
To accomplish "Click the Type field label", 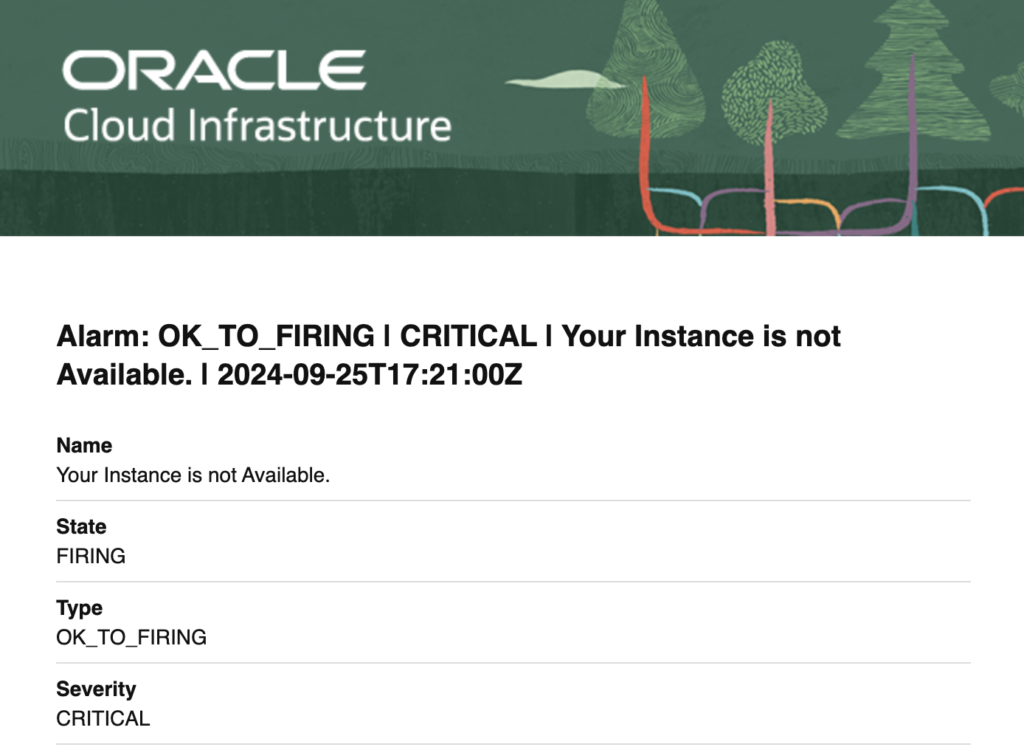I will tap(79, 608).
